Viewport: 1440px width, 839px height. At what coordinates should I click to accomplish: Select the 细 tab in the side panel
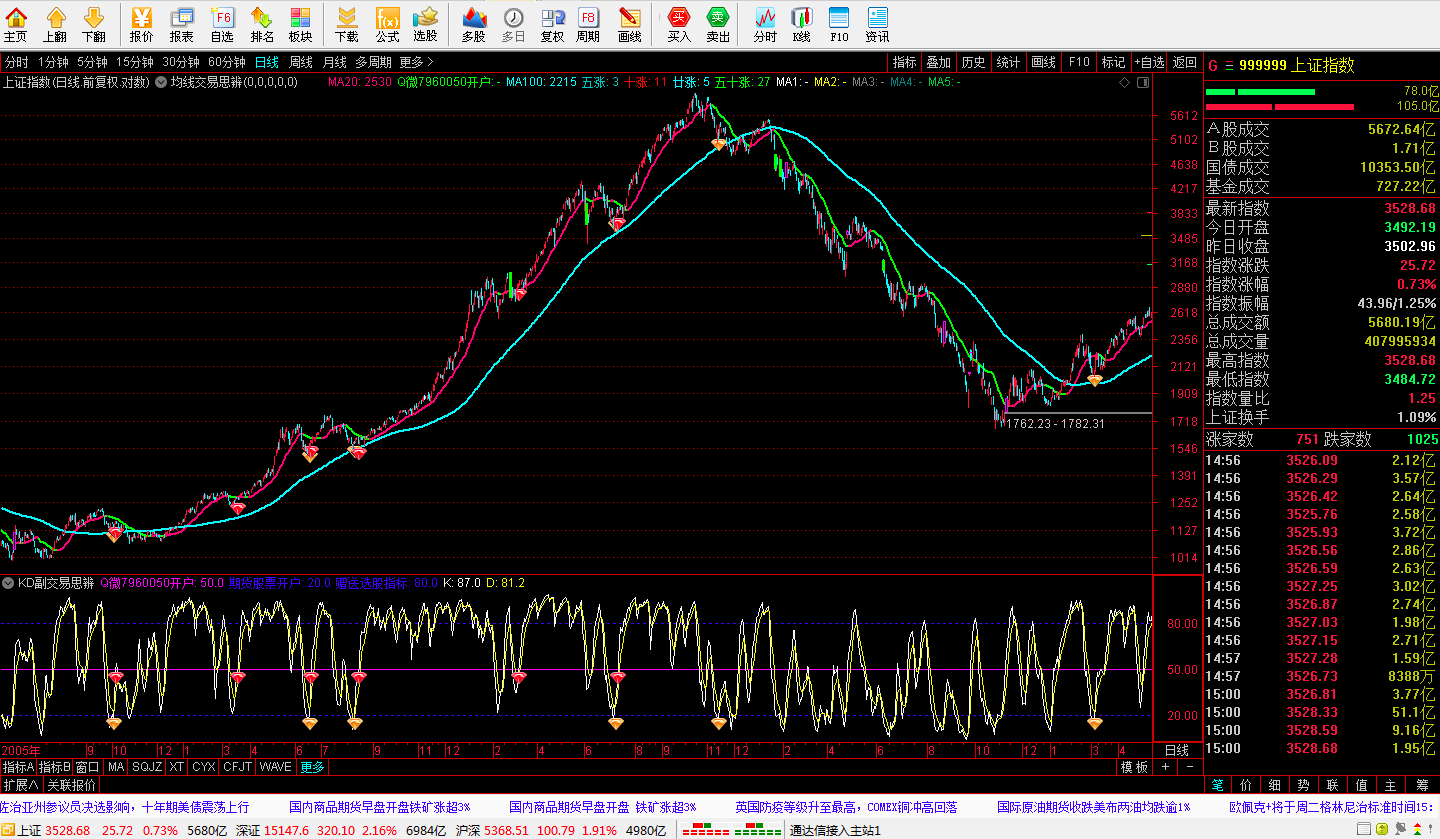(x=1275, y=785)
